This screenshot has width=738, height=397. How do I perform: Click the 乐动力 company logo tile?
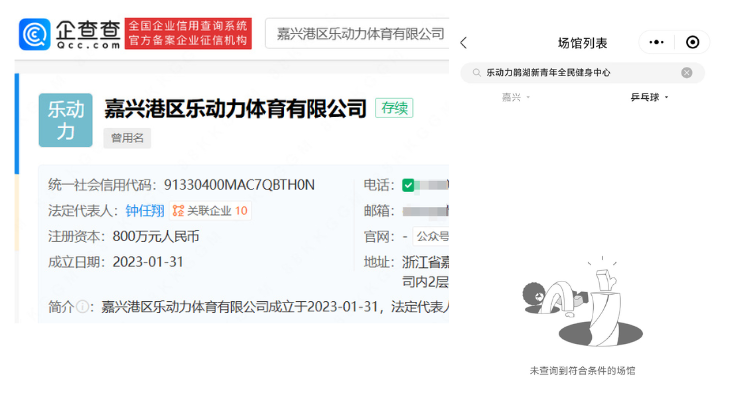coord(65,120)
